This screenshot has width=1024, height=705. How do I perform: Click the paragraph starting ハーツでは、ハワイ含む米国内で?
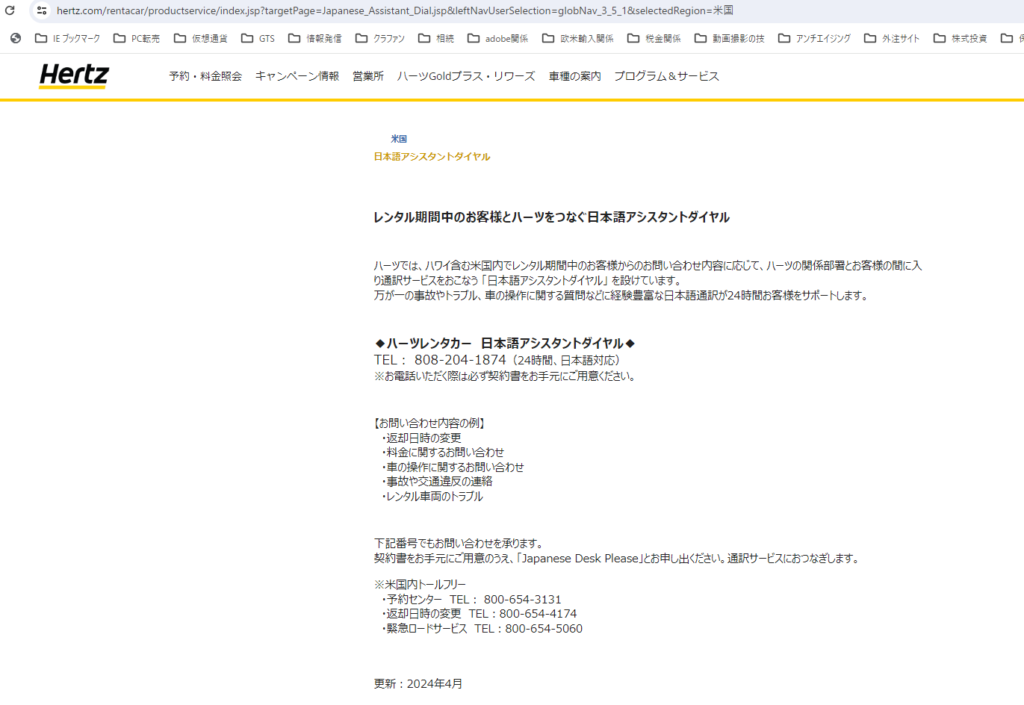(647, 273)
